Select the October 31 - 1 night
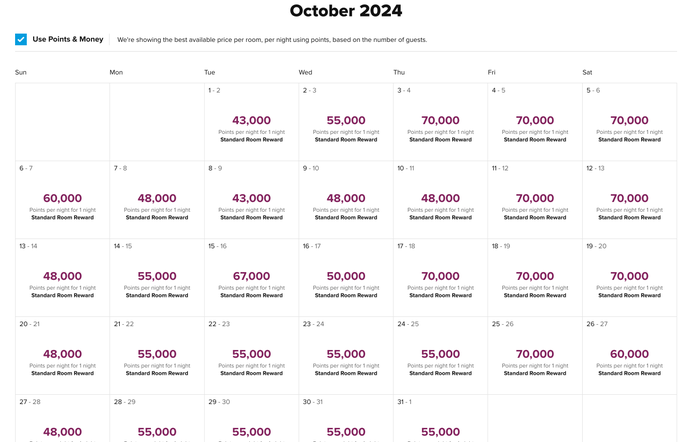This screenshot has width=700, height=442. coord(441,418)
